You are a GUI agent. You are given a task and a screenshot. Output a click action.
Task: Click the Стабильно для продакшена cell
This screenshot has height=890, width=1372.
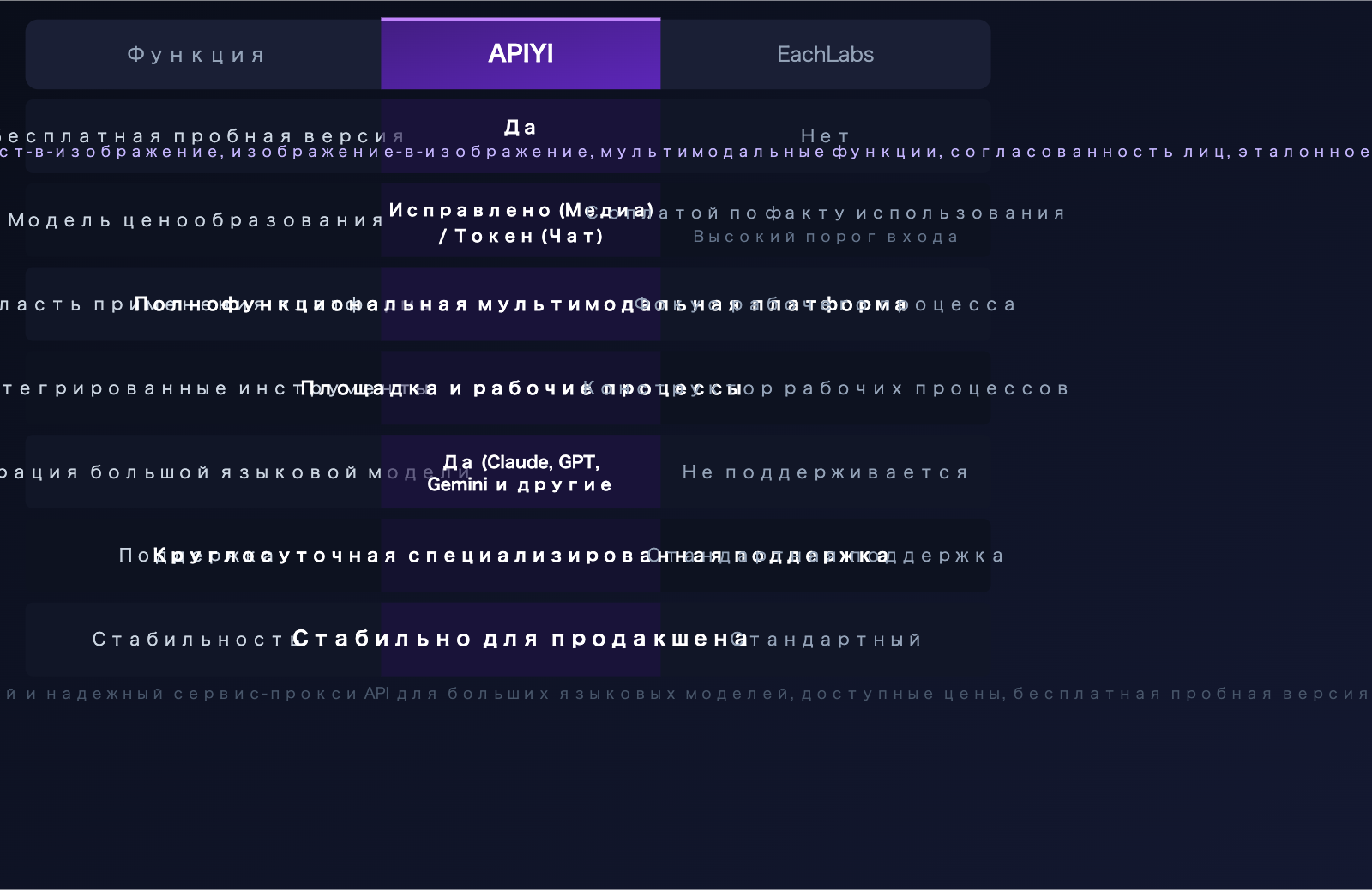point(521,638)
